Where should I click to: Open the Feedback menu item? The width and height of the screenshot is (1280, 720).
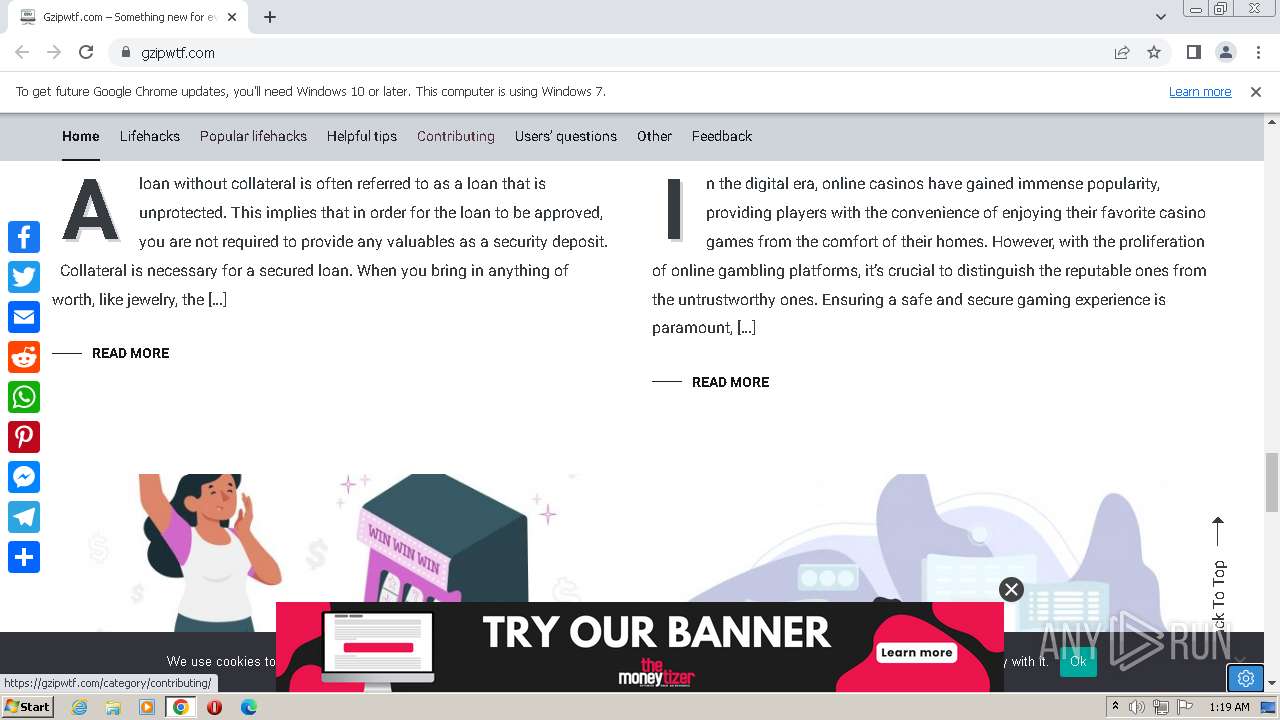(x=722, y=136)
